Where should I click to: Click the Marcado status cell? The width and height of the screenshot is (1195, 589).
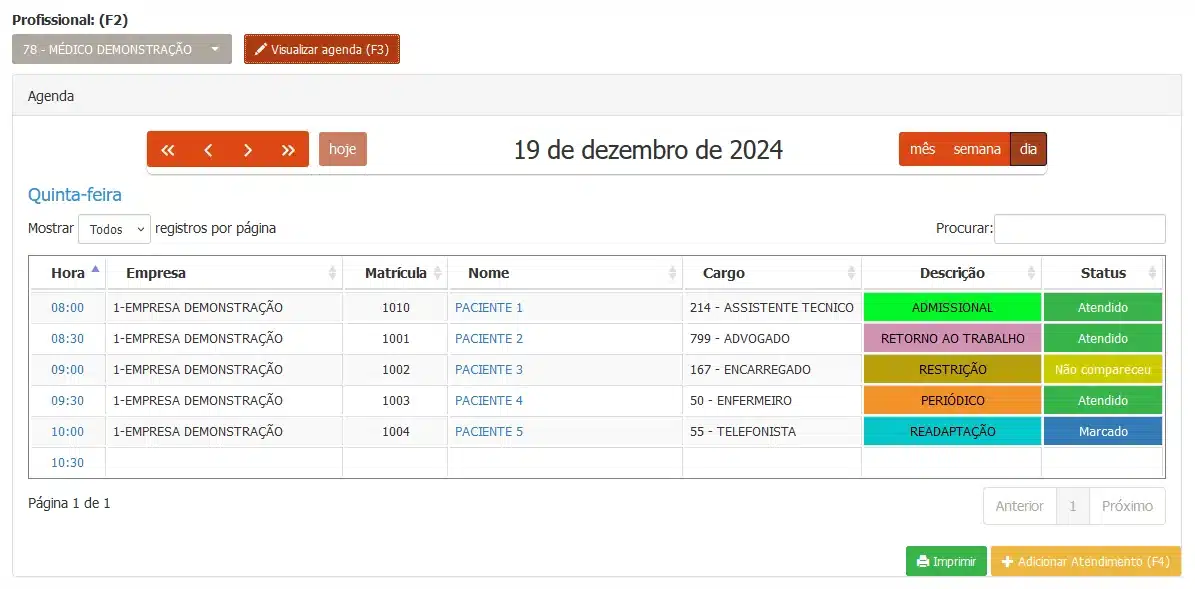coord(1103,431)
